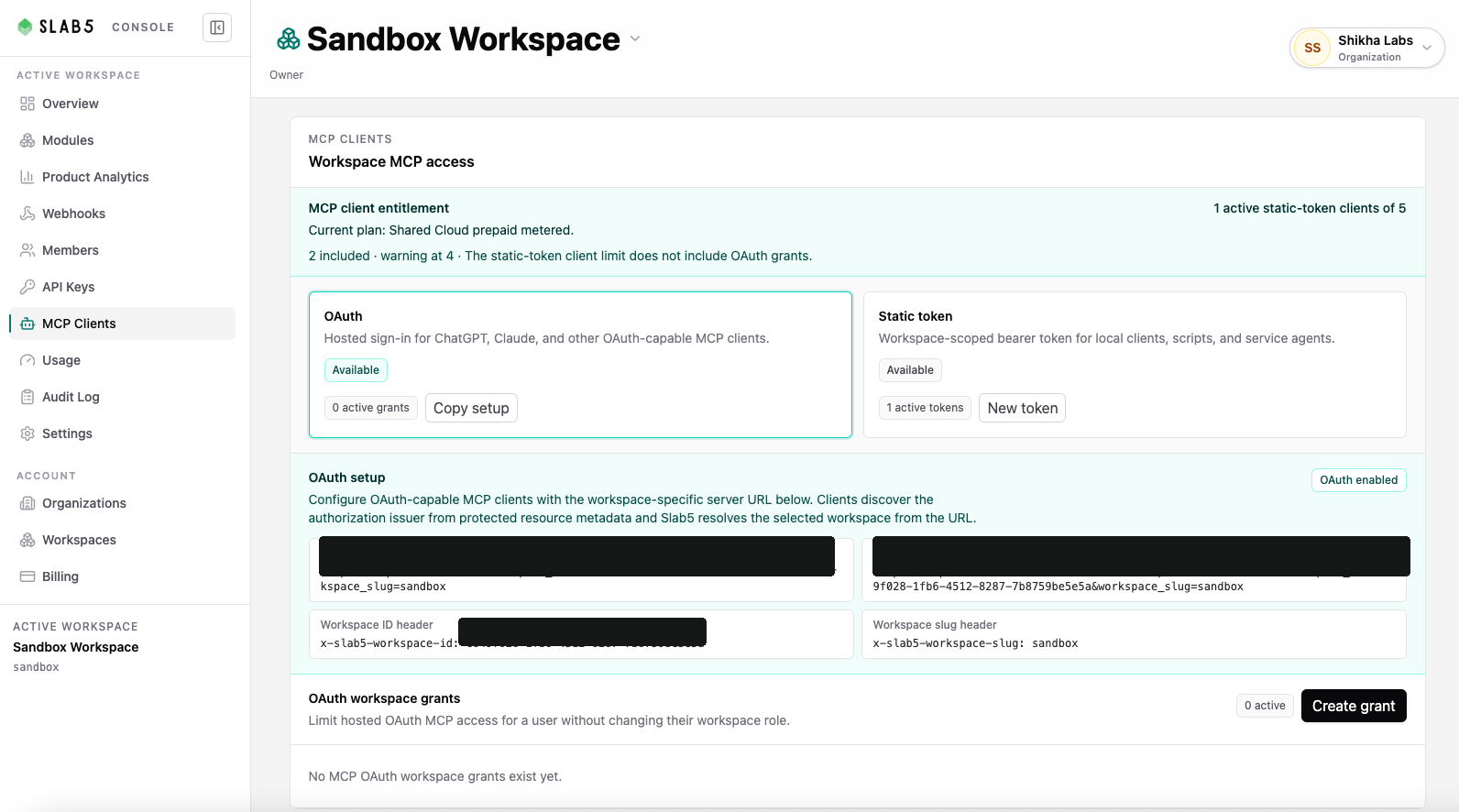Navigate to Webhooks
1459x812 pixels.
point(123,214)
